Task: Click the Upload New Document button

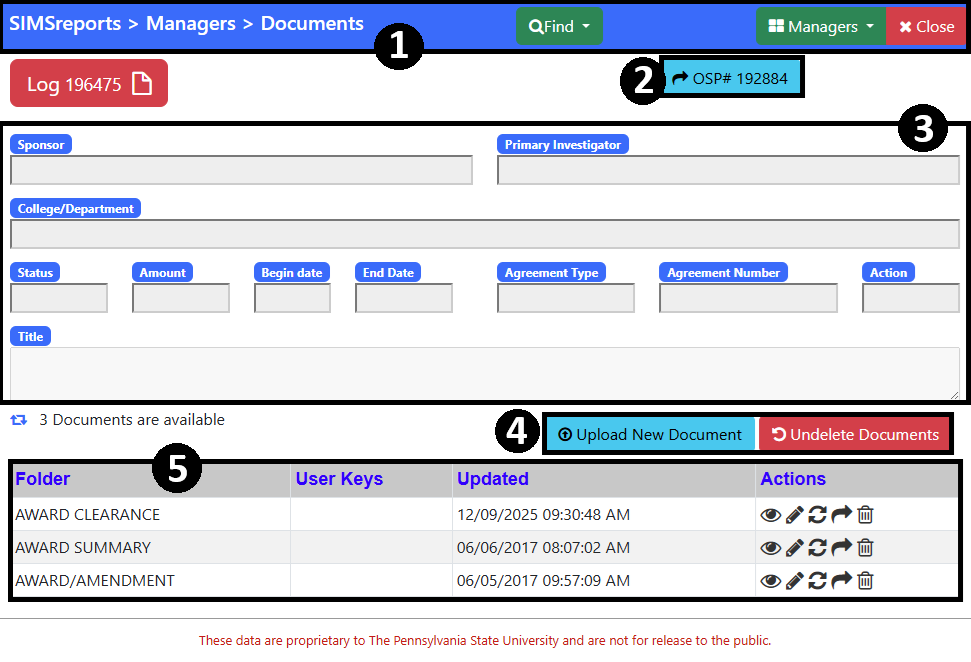Action: pos(650,433)
